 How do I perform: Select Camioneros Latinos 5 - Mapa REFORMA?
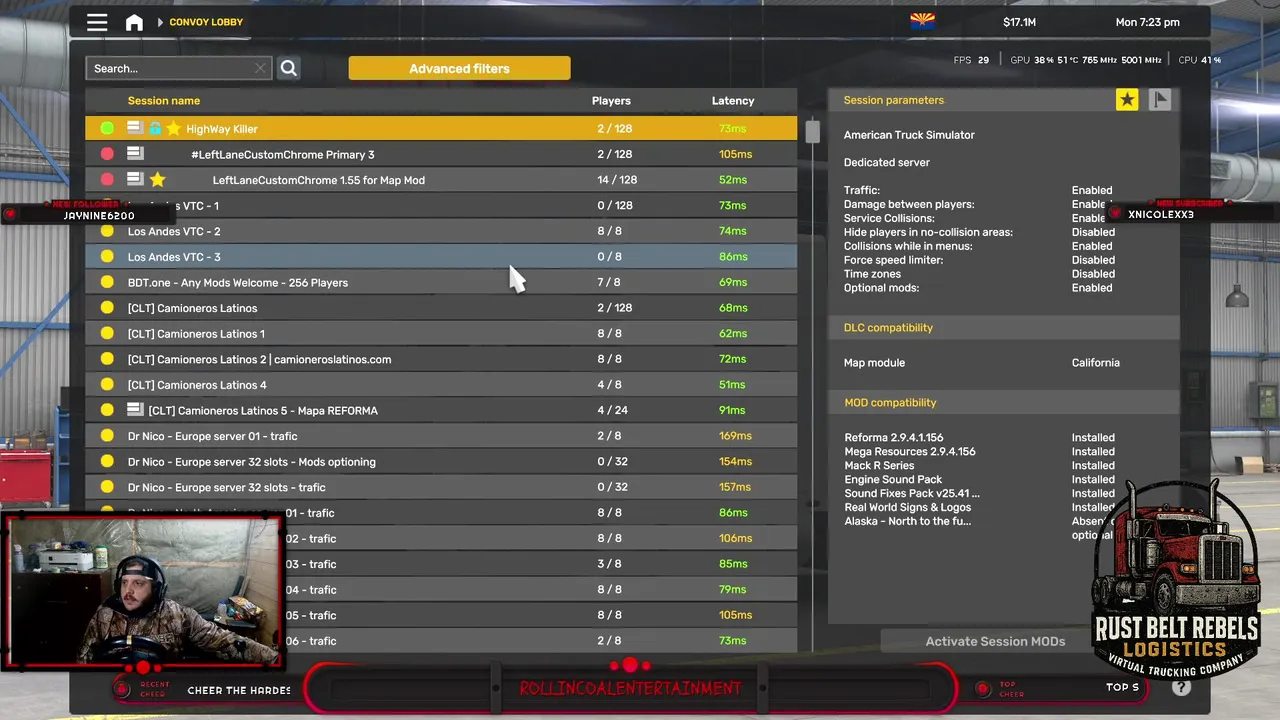pyautogui.click(x=441, y=410)
